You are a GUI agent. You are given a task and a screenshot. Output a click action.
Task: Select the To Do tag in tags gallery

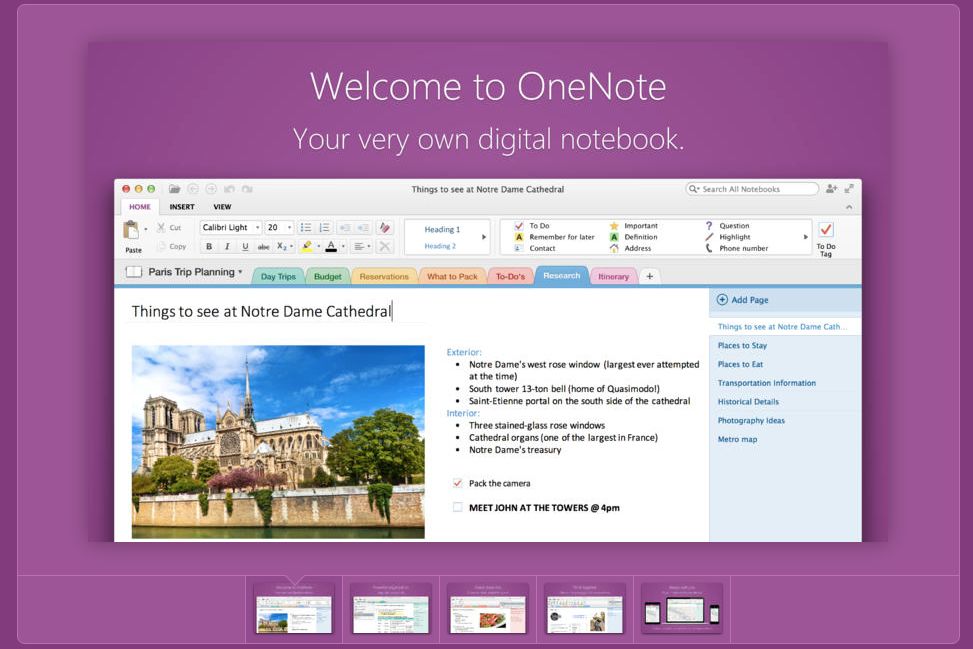(532, 226)
